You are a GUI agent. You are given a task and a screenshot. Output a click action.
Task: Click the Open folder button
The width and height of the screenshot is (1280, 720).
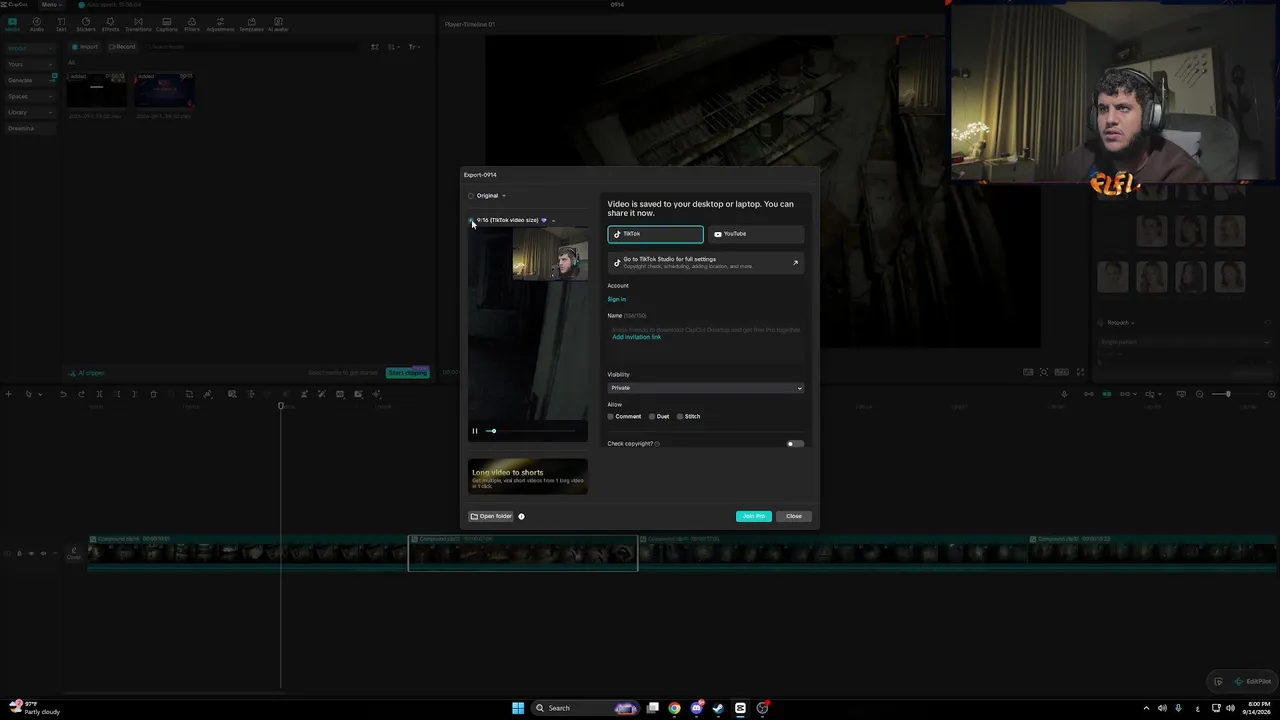tap(491, 516)
